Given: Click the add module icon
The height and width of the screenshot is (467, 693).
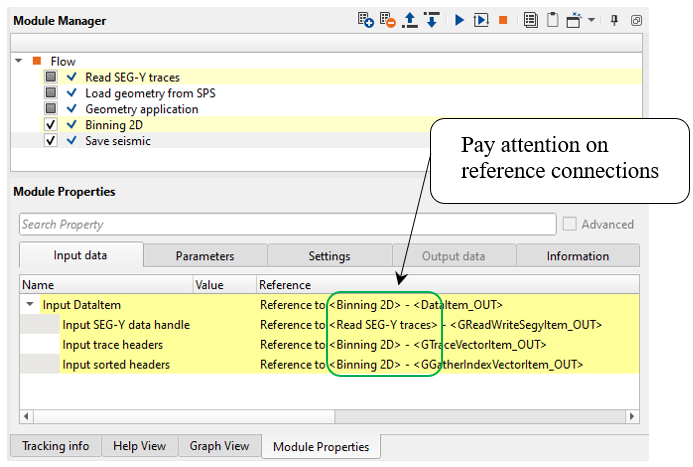Looking at the screenshot, I should 366,20.
